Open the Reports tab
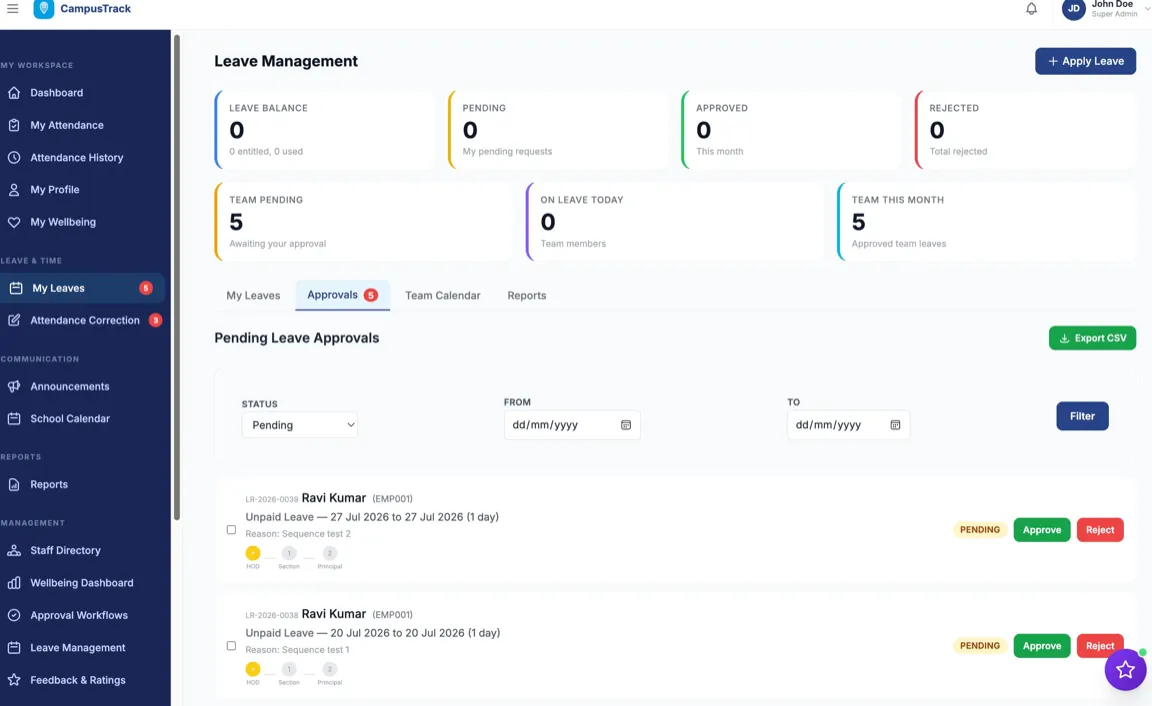This screenshot has height=706, width=1152. click(x=527, y=295)
